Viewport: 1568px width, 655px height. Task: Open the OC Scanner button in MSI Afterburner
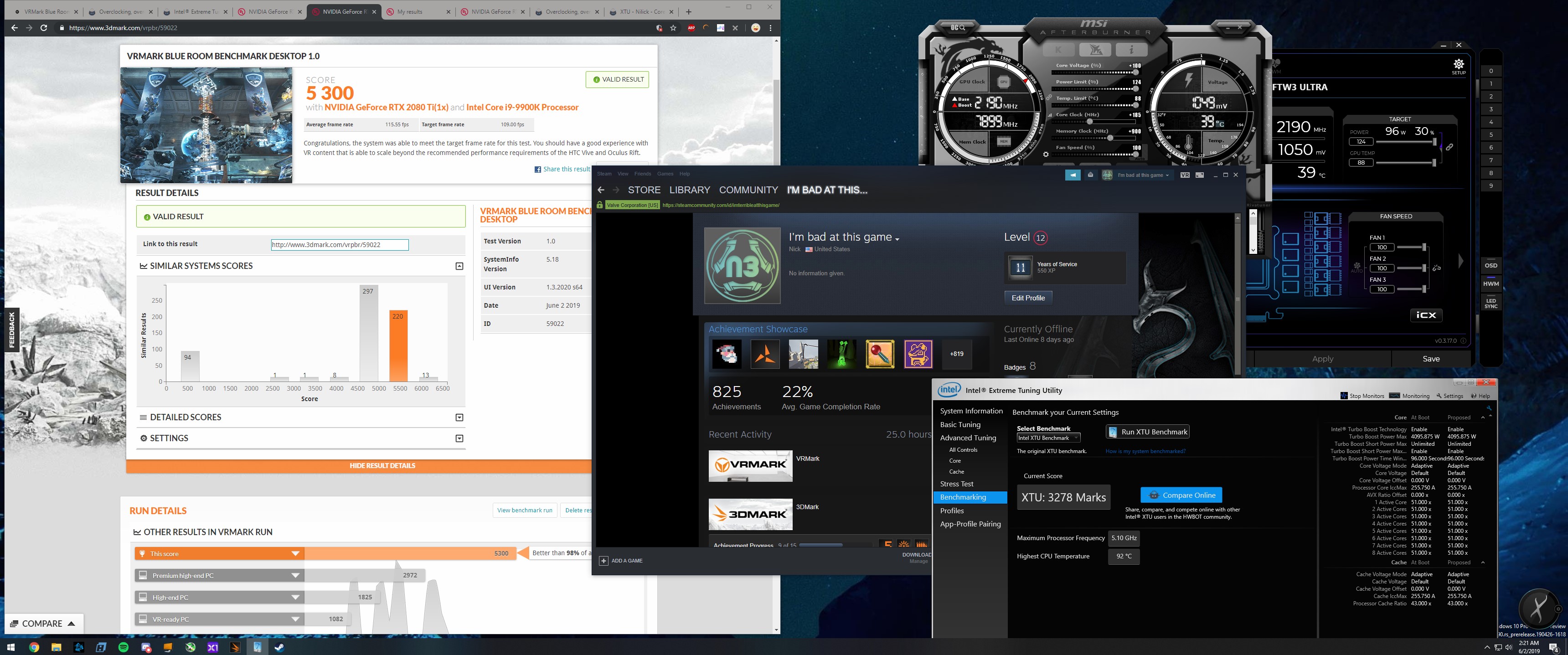958,27
